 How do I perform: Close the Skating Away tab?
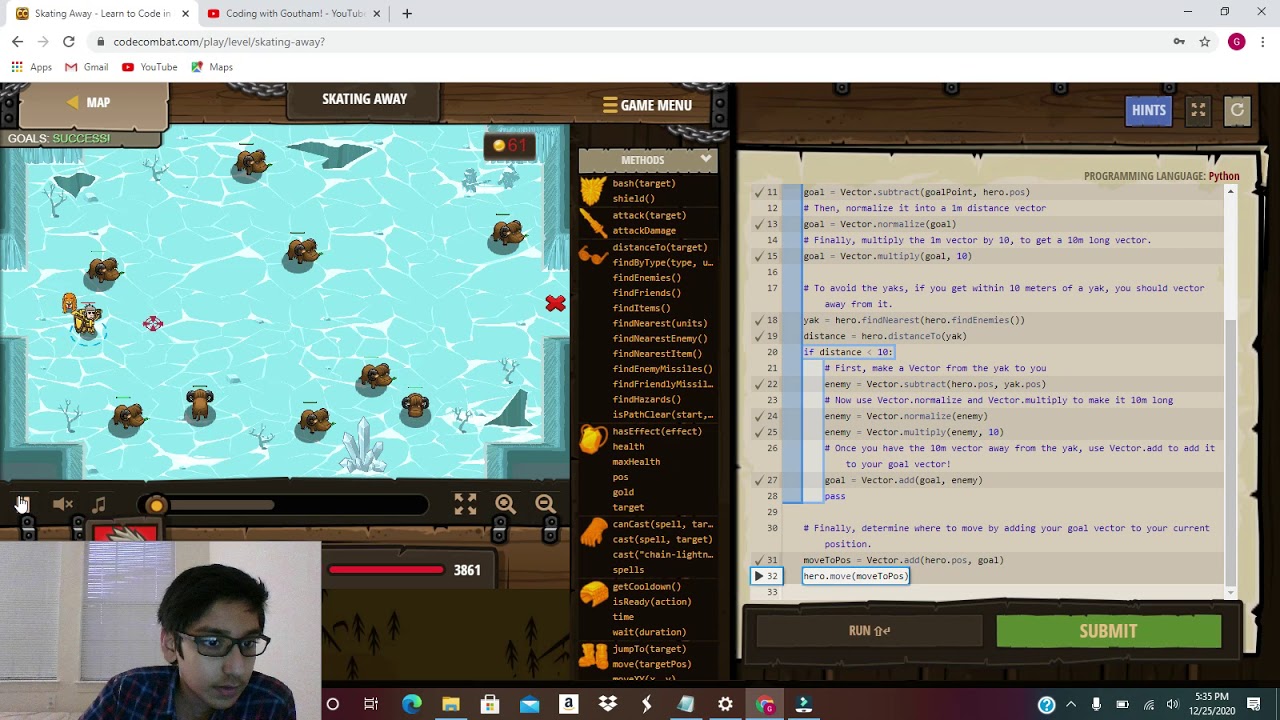(x=185, y=14)
